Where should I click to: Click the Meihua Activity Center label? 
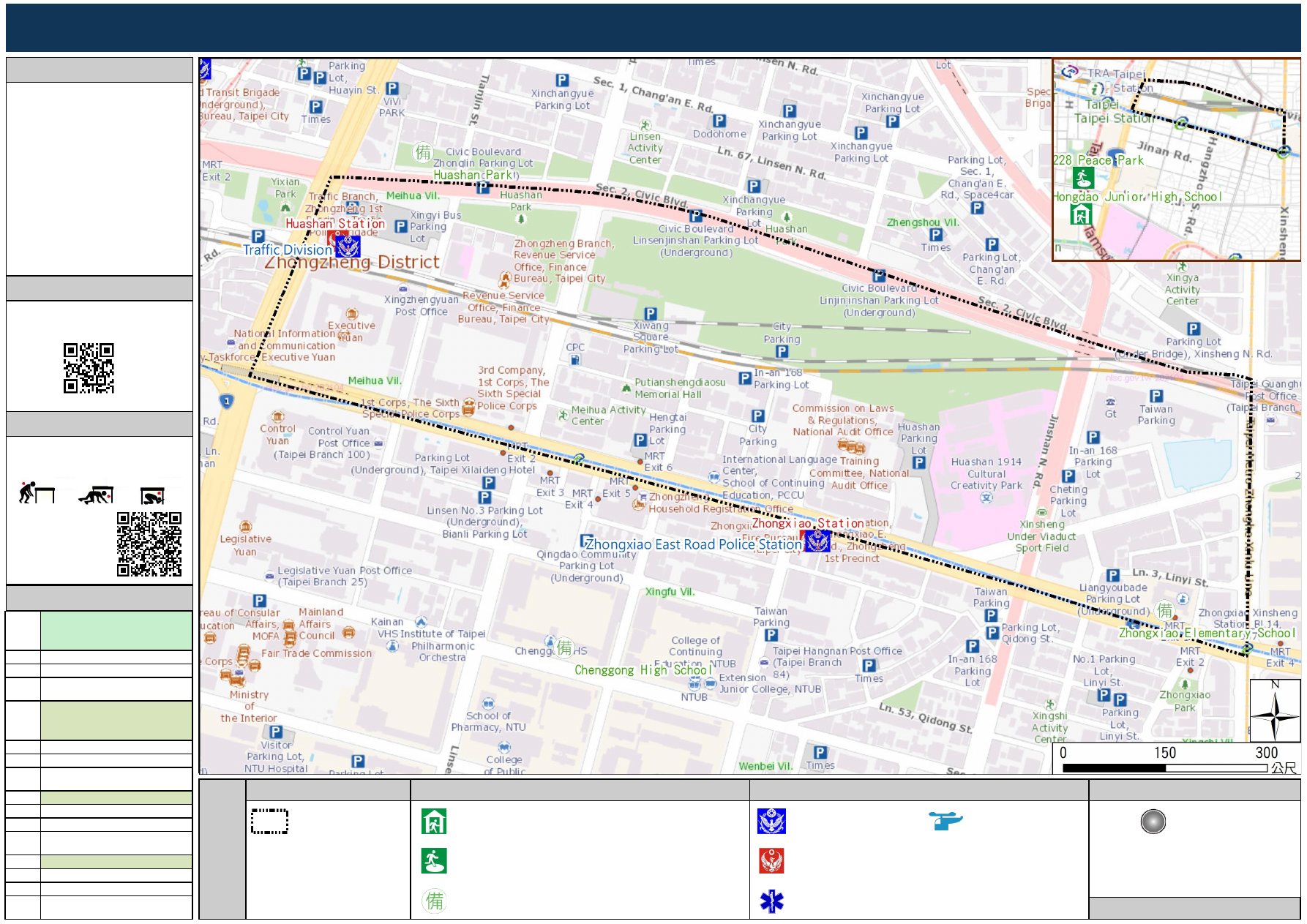click(x=608, y=416)
